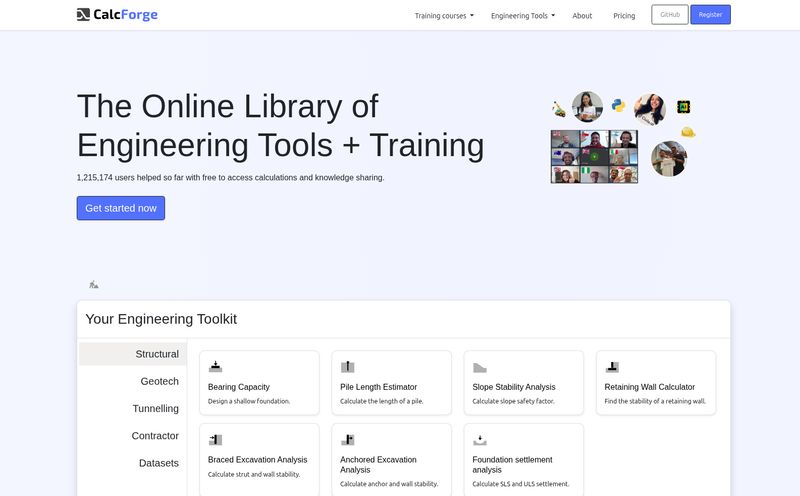Click 'Find the stability of a retaining wall.'

[x=655, y=401]
